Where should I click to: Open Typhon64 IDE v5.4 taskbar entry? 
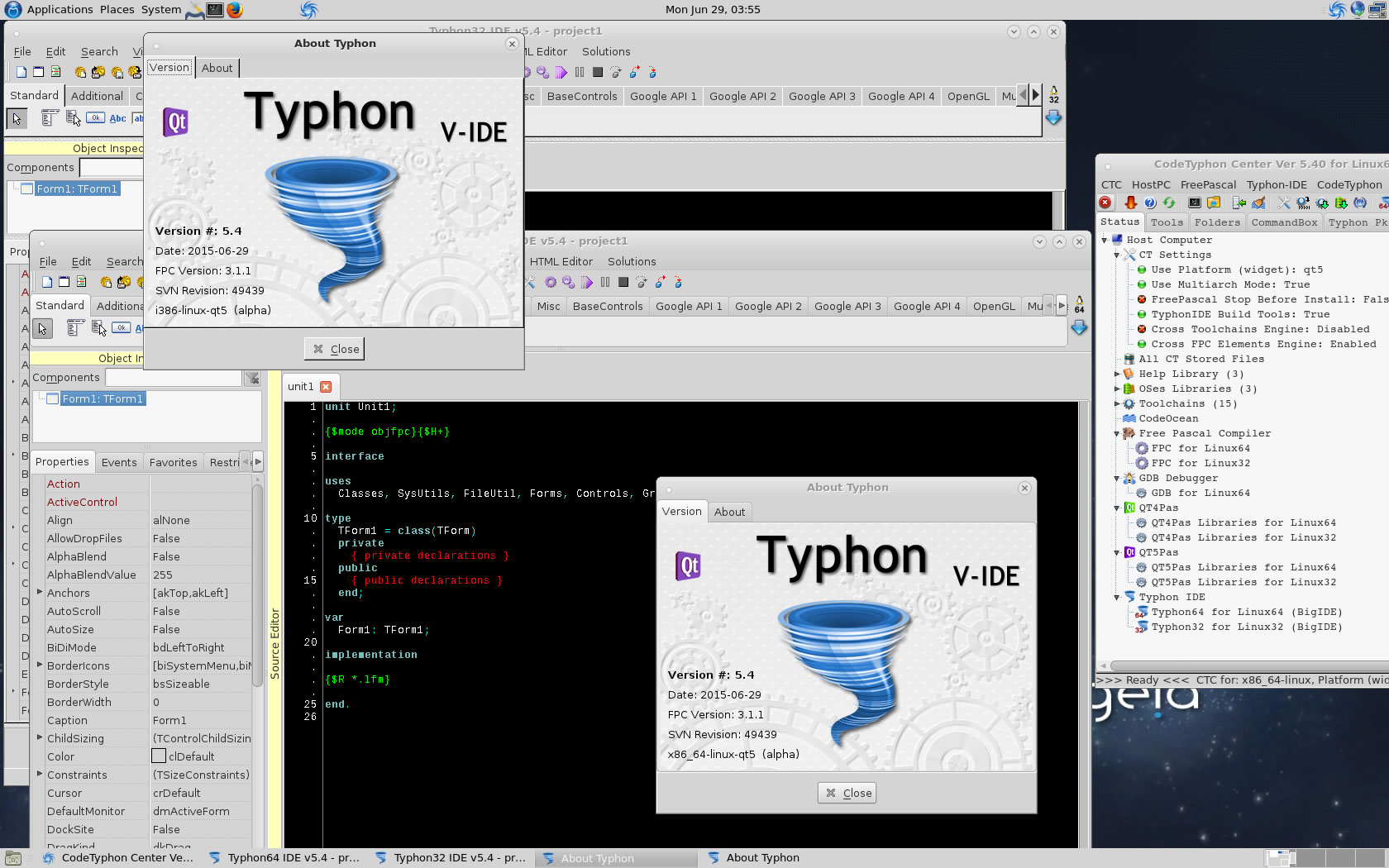click(x=284, y=858)
